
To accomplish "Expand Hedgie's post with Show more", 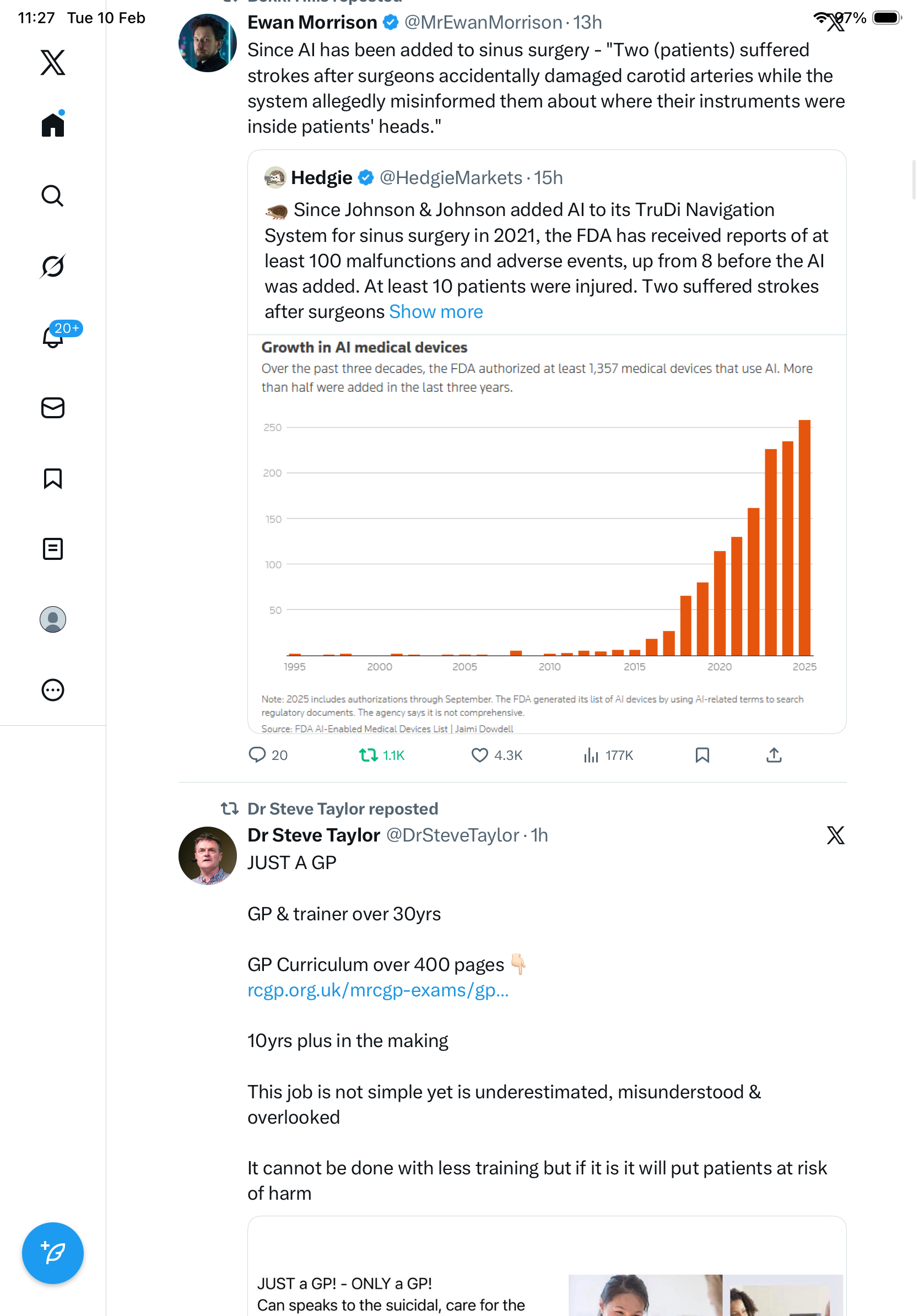I will 435,312.
